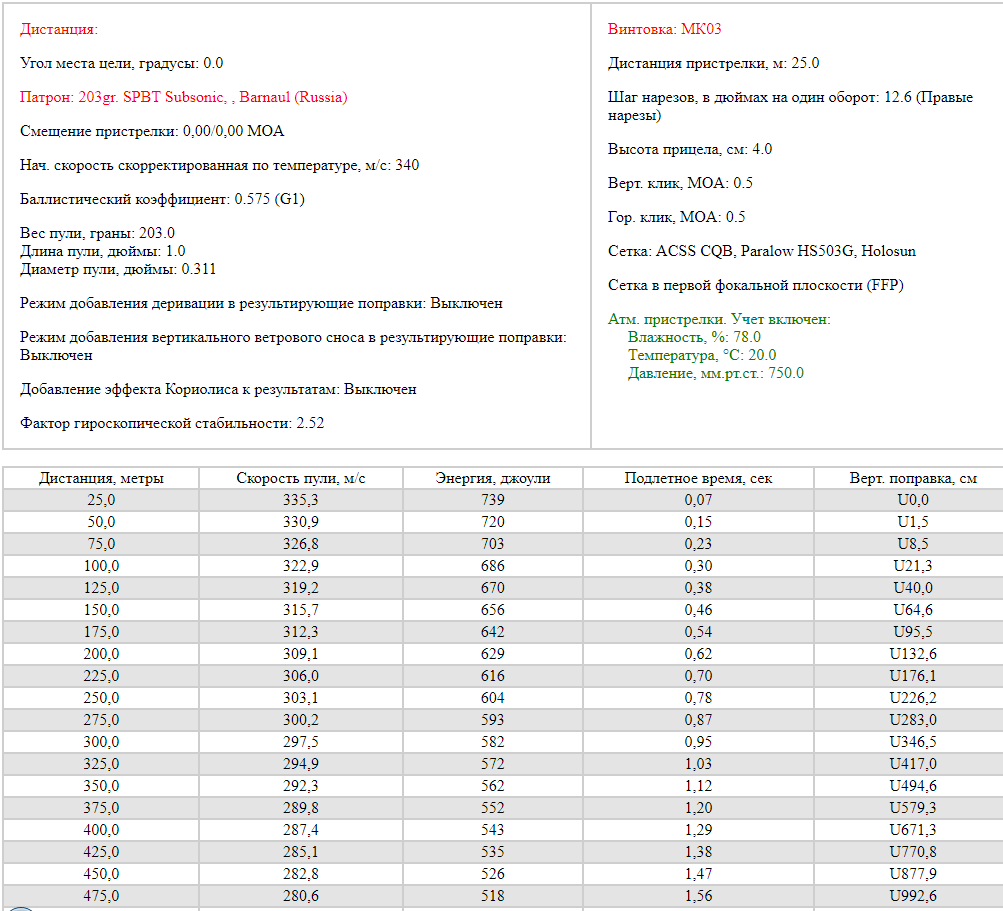Click the 'Дистанция, метры' column header

pos(101,478)
